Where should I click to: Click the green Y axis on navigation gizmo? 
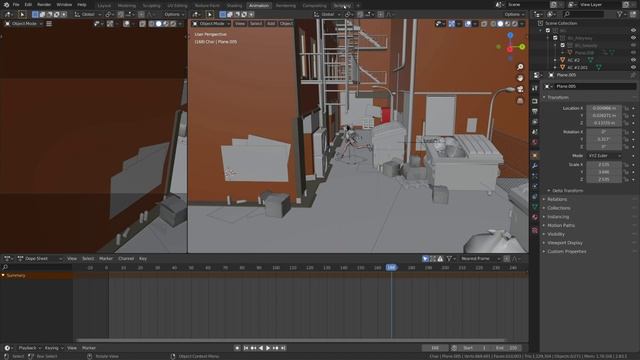pos(522,47)
